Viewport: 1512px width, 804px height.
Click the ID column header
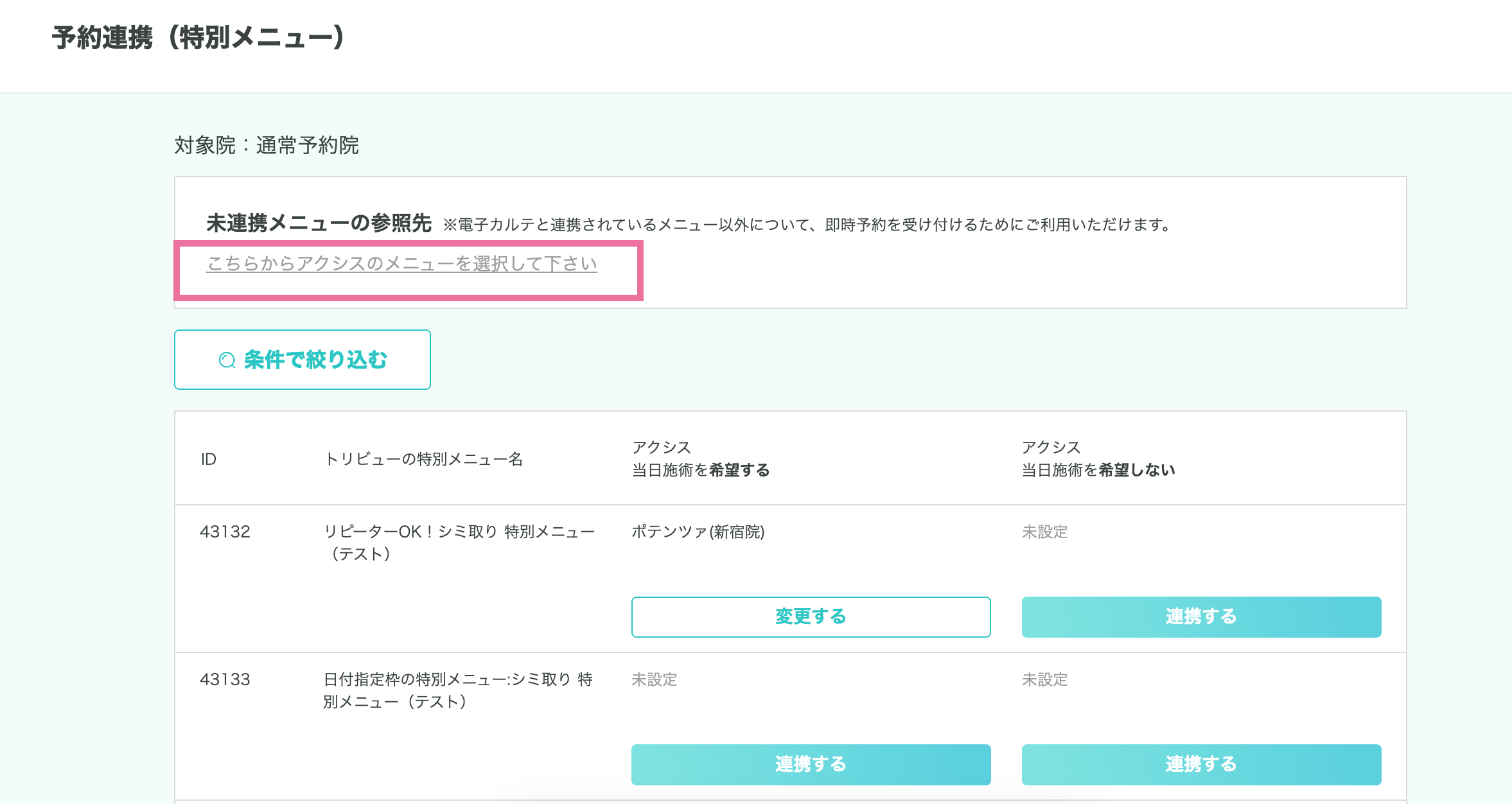208,459
